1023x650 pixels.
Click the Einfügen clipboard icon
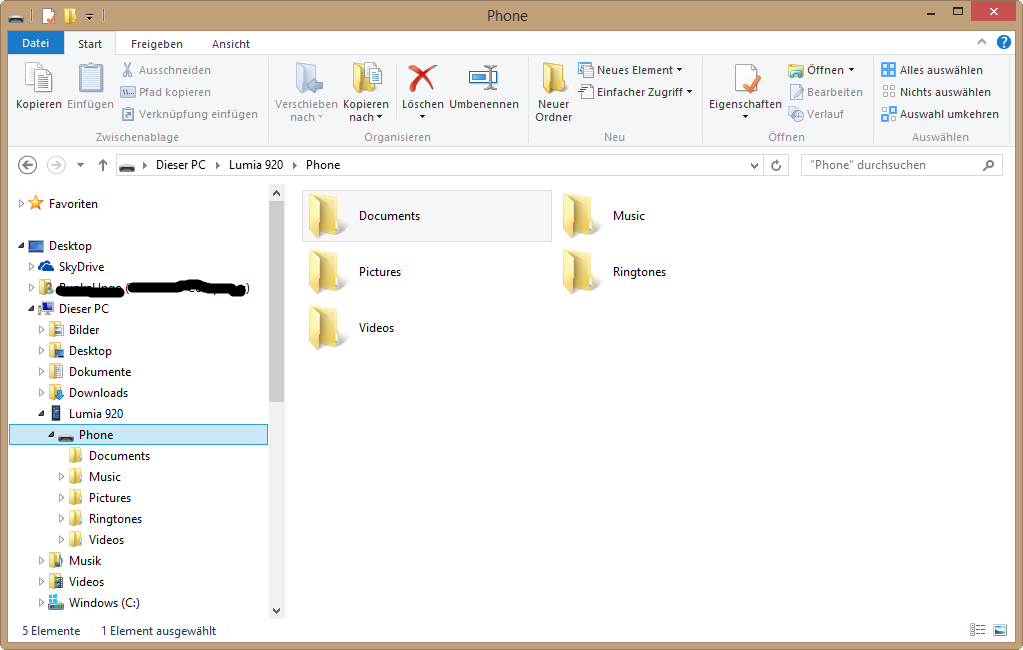[x=91, y=78]
